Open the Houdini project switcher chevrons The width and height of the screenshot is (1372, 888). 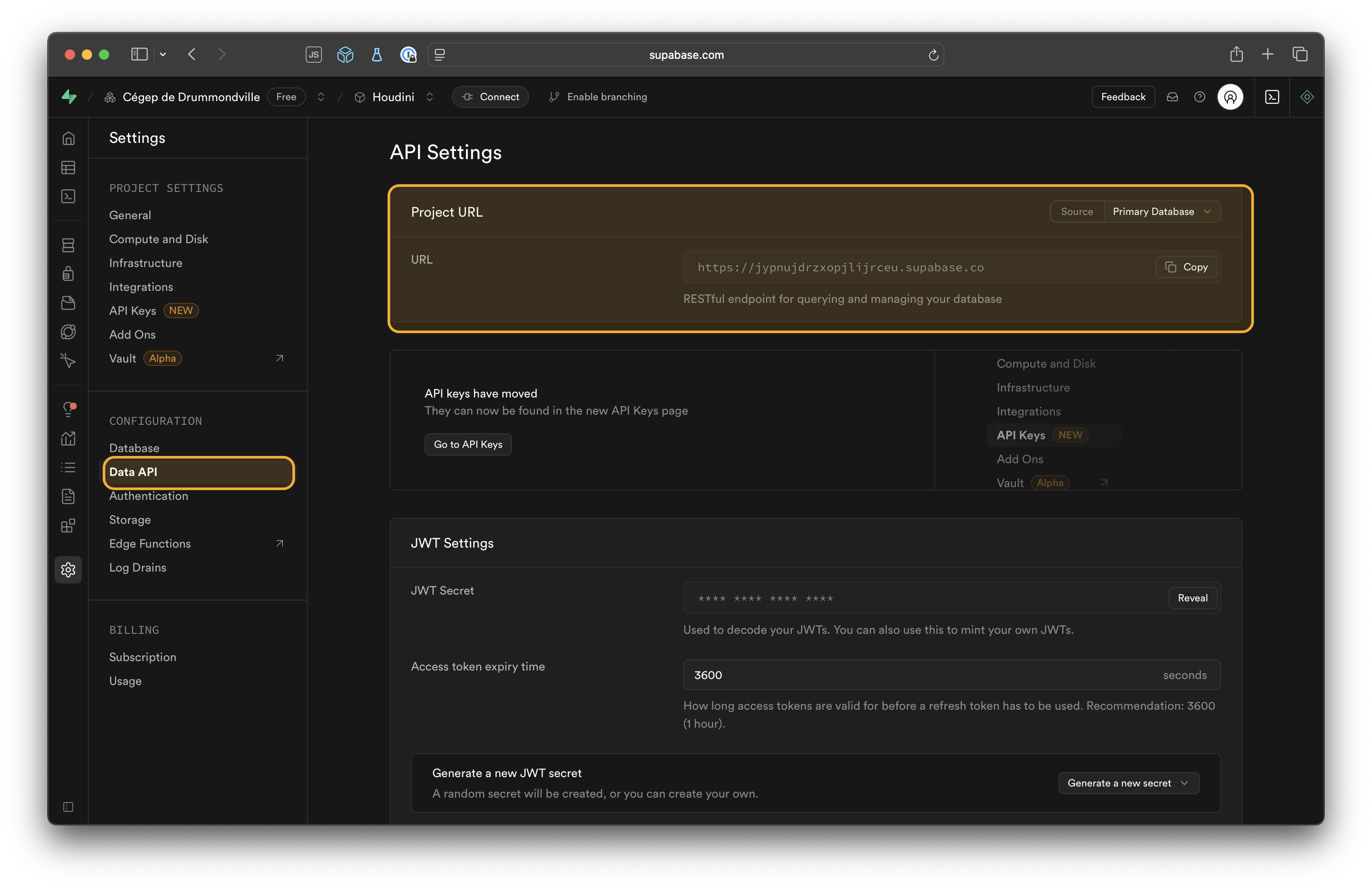click(429, 97)
